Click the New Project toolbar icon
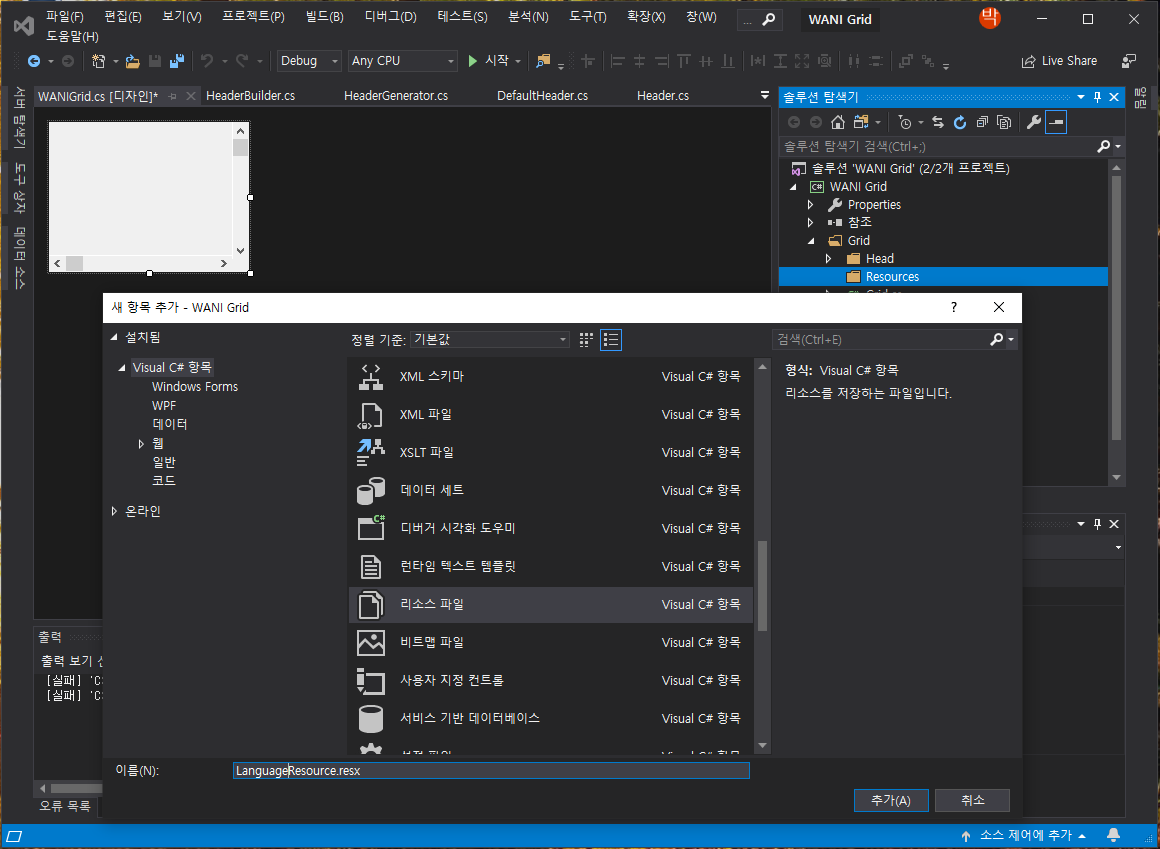 pos(98,61)
